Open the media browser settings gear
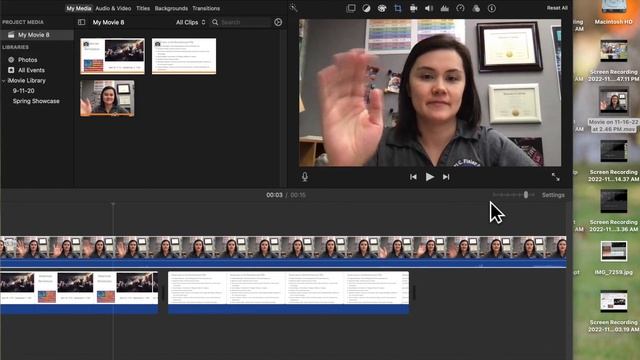 coord(278,22)
